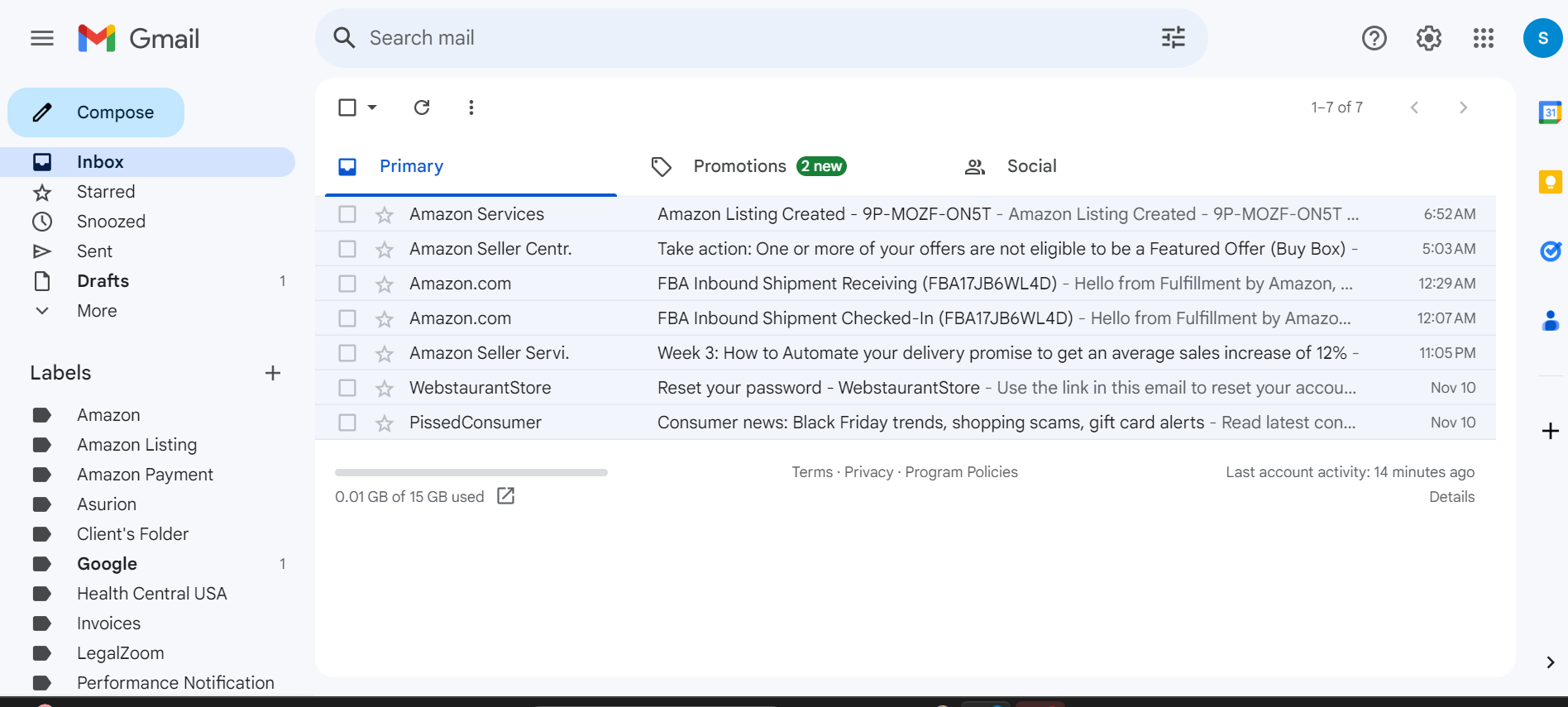Open the main menu hamburger icon
1568x707 pixels.
coord(42,38)
